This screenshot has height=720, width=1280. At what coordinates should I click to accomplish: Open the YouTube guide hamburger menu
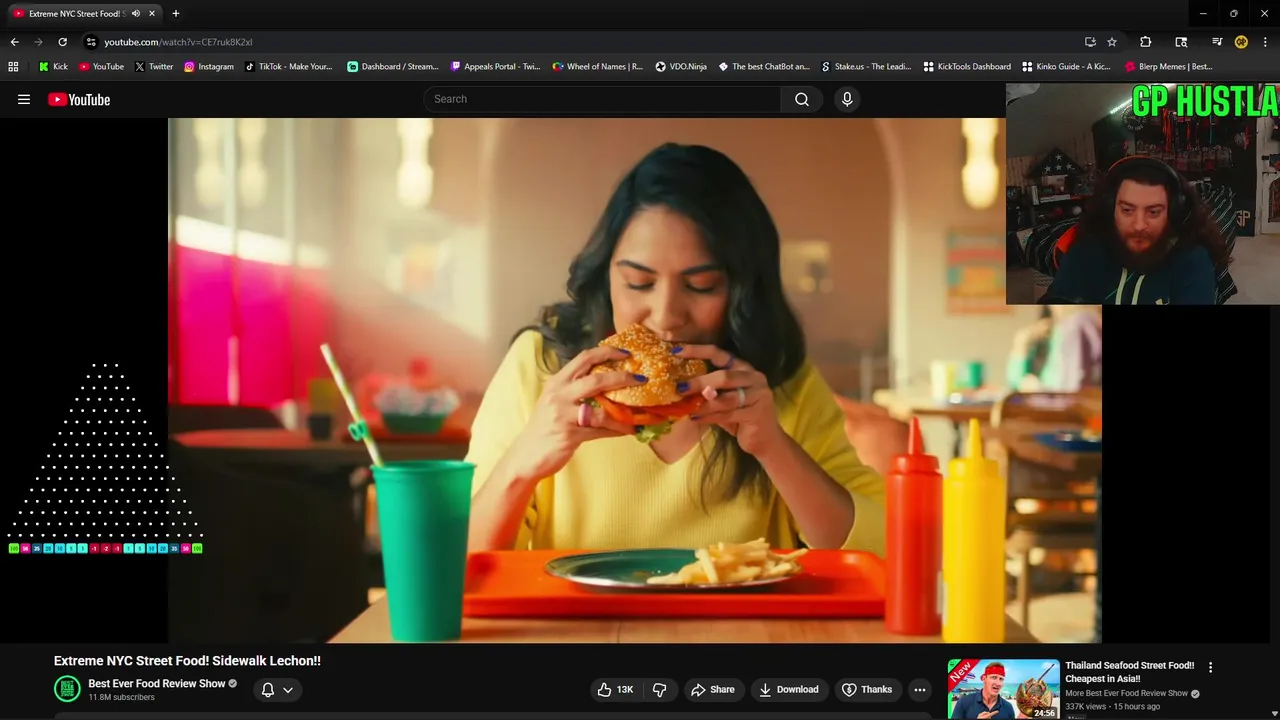tap(24, 99)
